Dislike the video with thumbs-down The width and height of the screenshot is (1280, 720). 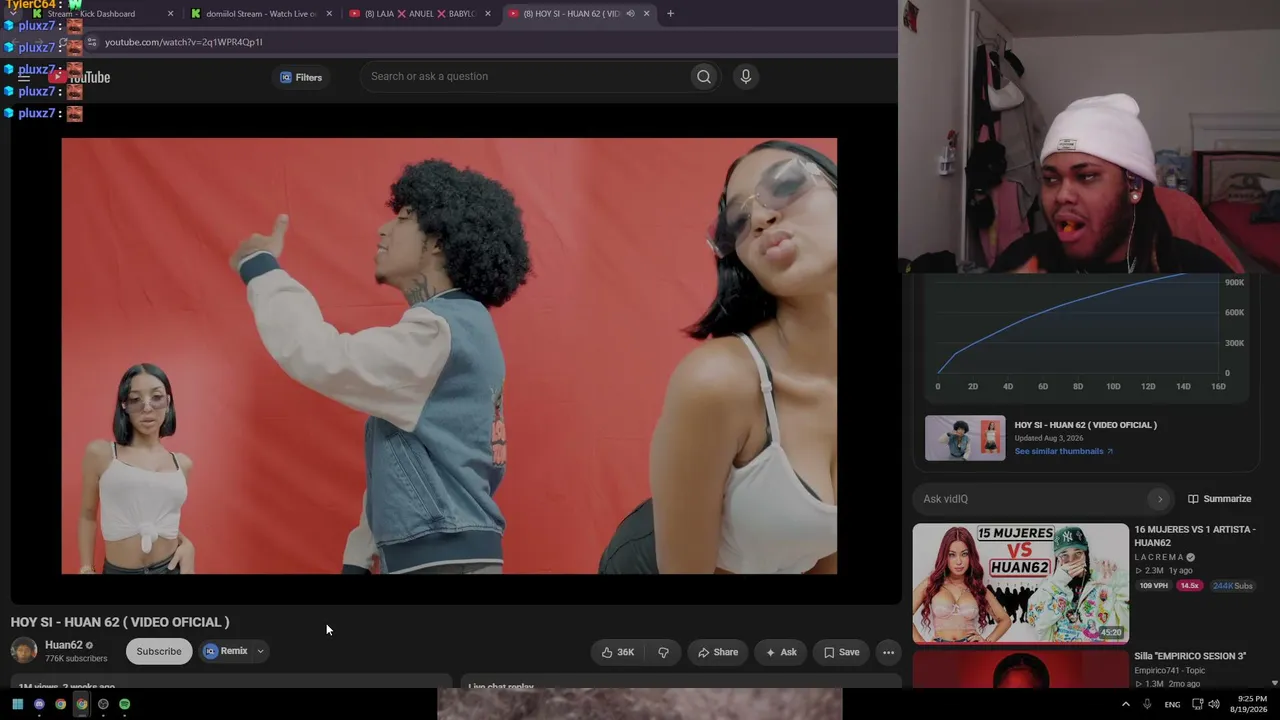[663, 652]
